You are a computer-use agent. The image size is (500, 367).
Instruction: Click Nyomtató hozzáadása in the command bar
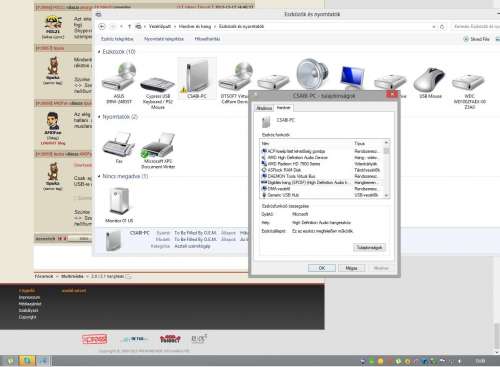coord(164,39)
